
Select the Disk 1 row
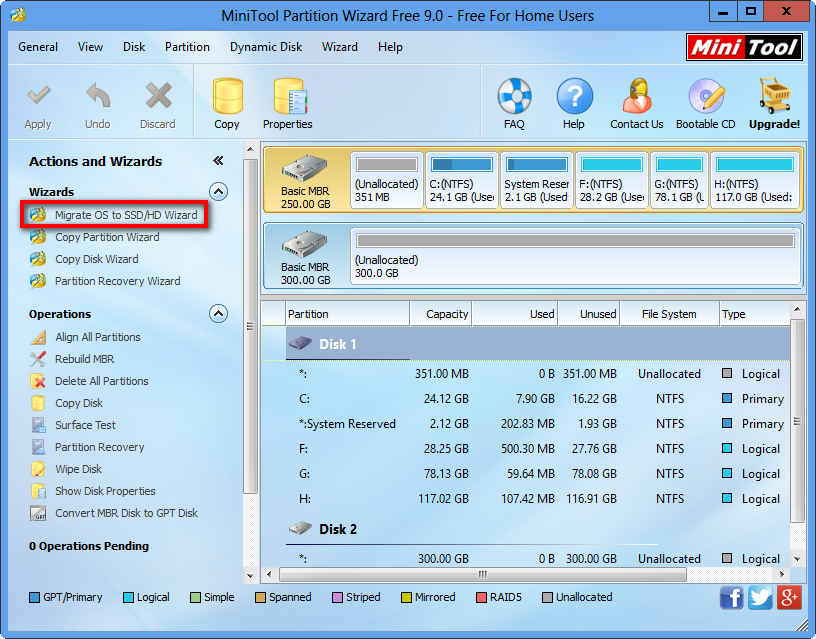[x=526, y=344]
